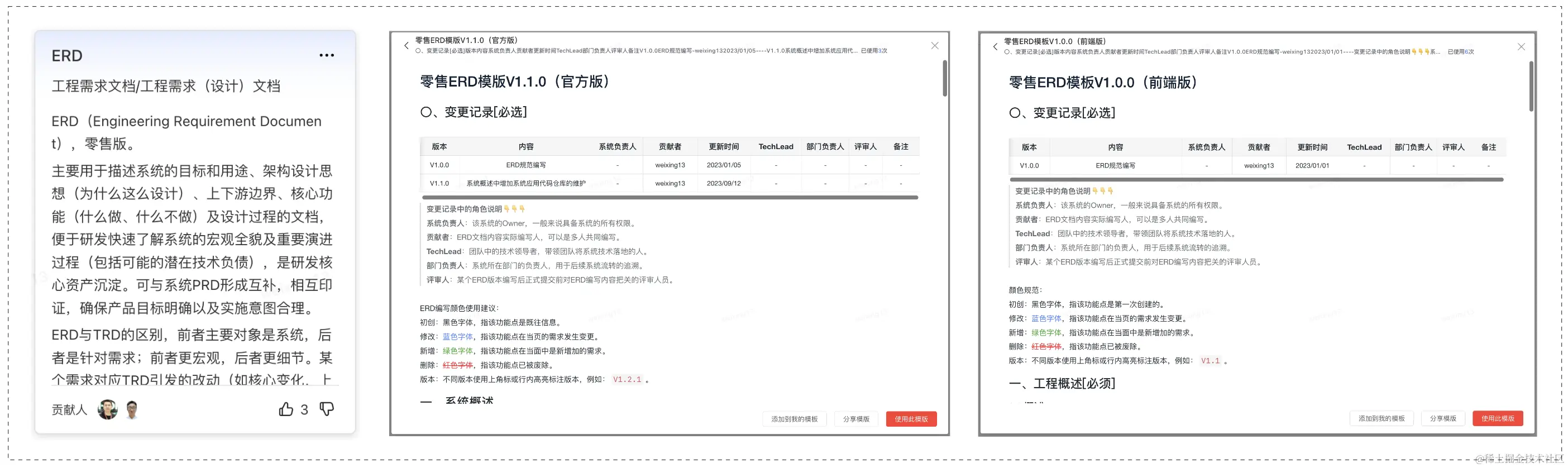
Task: Click ERD编写颜色使用建议 label in official preview
Action: coord(460,308)
